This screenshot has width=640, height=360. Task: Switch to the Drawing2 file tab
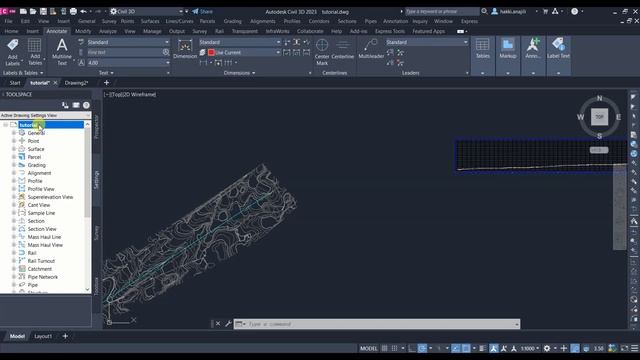click(x=76, y=83)
